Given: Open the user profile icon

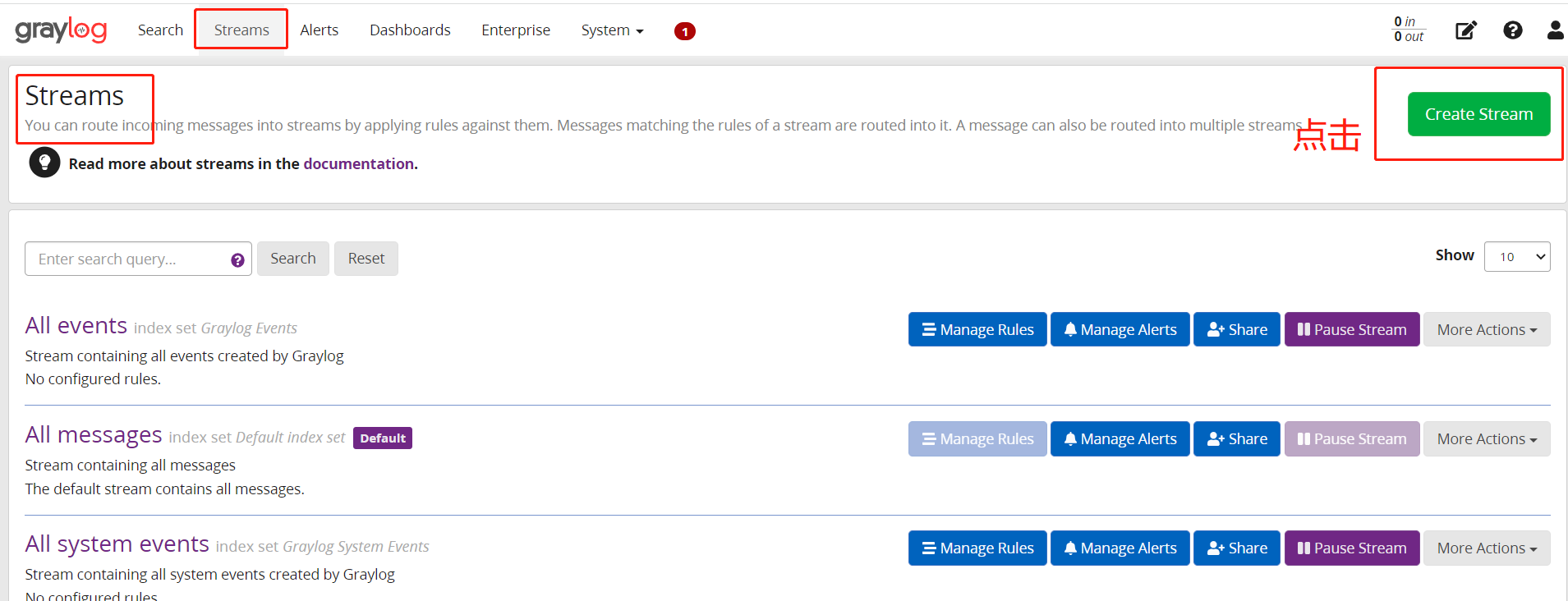Looking at the screenshot, I should point(1555,30).
